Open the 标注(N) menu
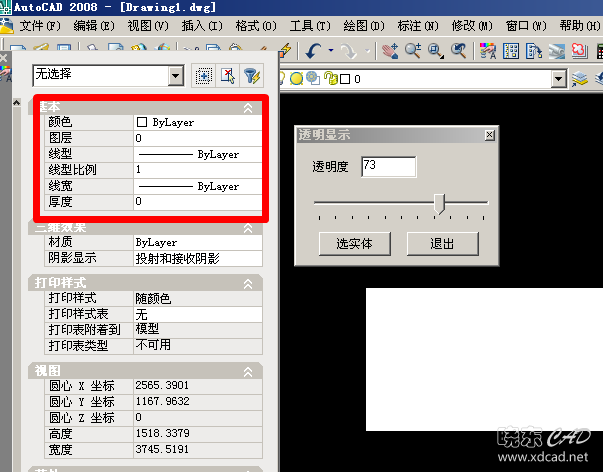This screenshot has width=603, height=472. click(418, 26)
